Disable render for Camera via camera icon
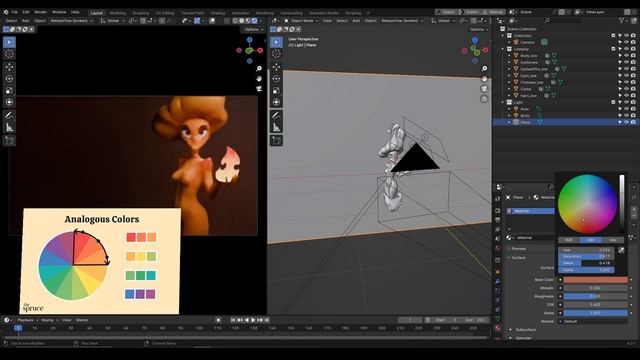 click(633, 42)
